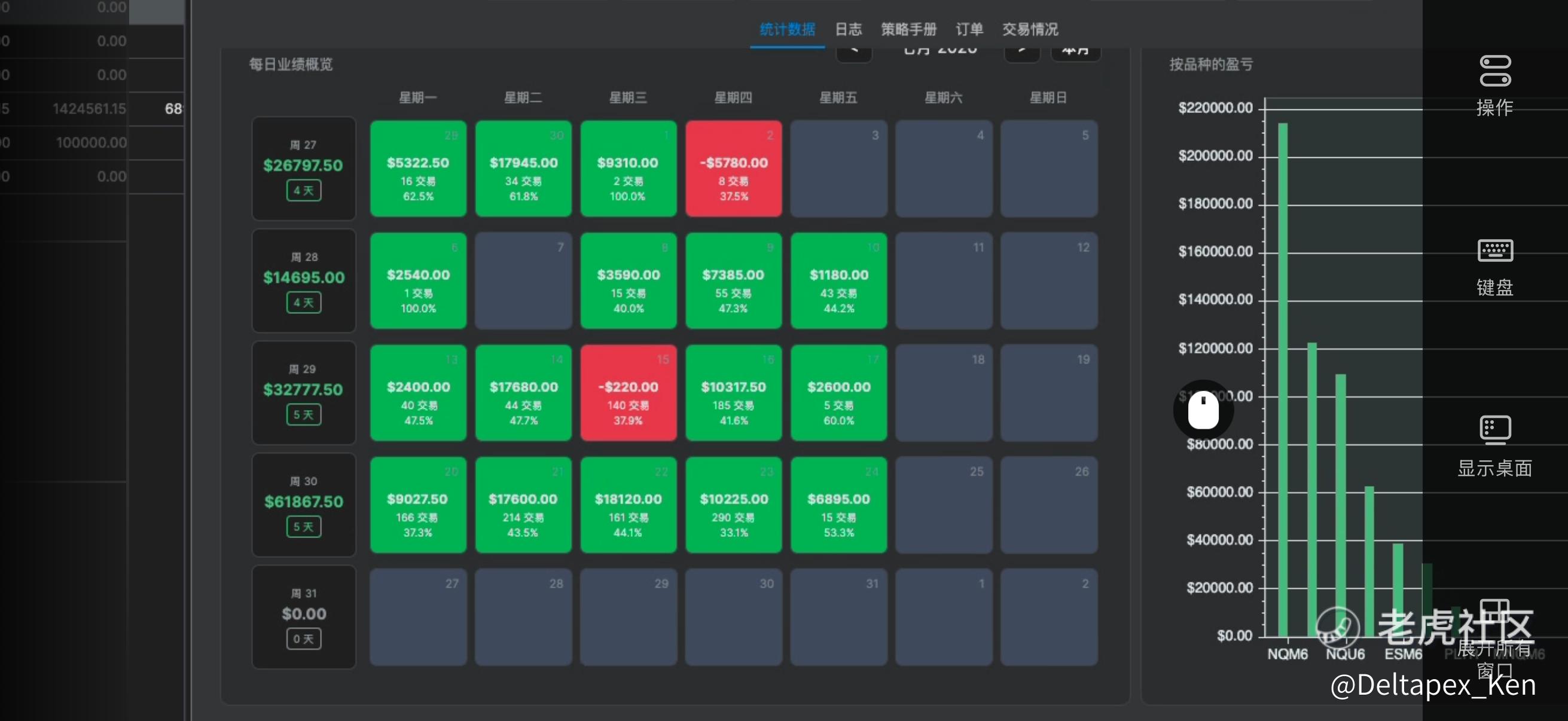Select the $17945.00 day with 34 trades
This screenshot has height=721, width=1568.
[x=523, y=169]
